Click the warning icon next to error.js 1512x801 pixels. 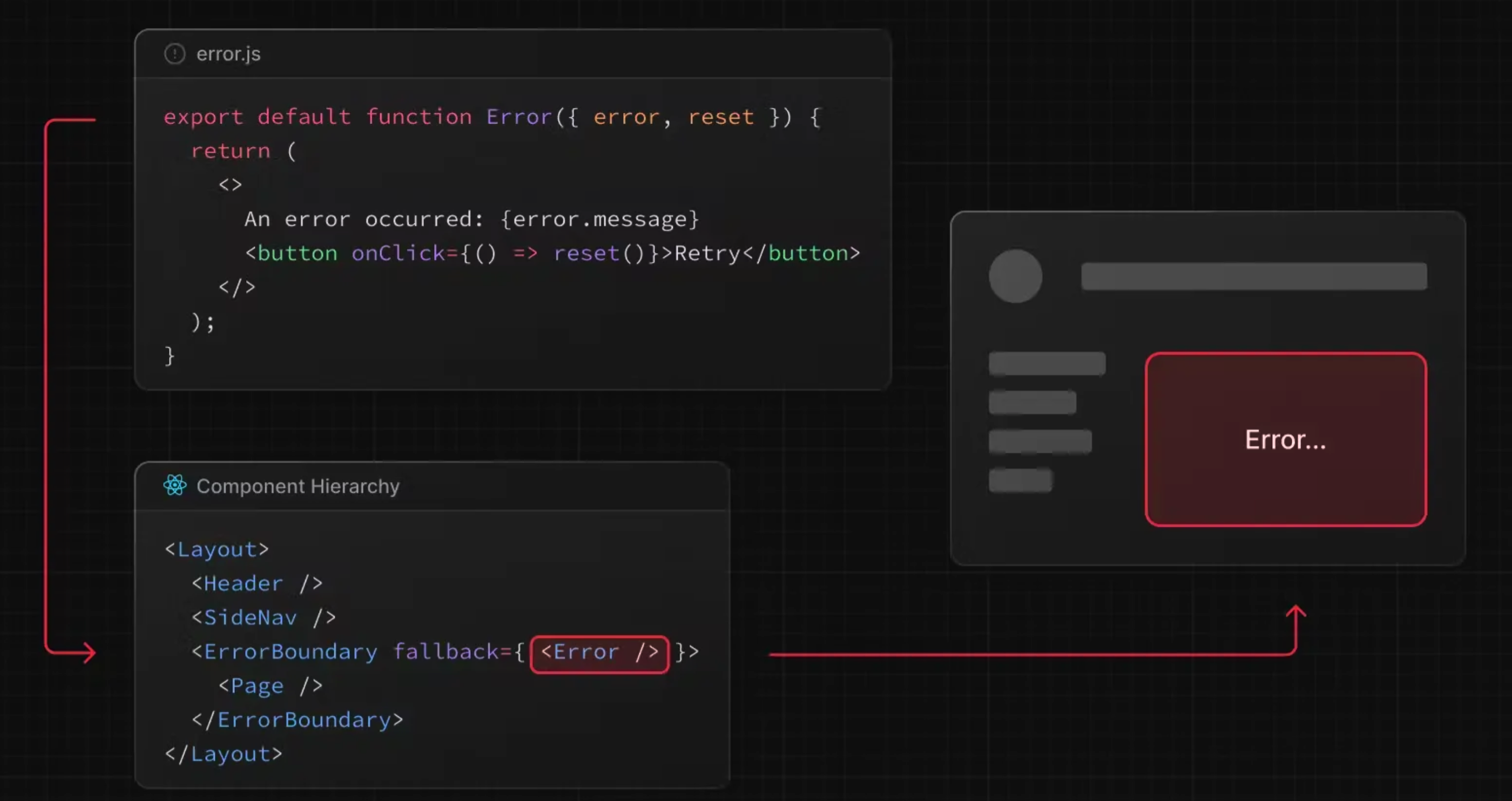[x=176, y=53]
